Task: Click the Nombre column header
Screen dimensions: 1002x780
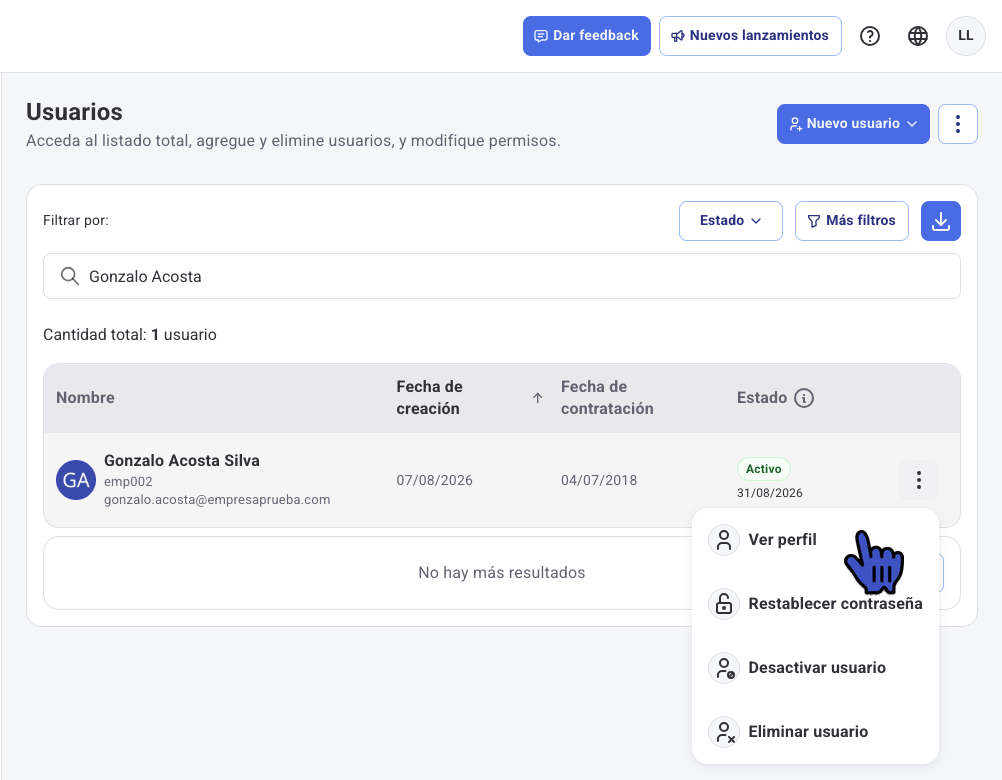Action: pos(85,398)
